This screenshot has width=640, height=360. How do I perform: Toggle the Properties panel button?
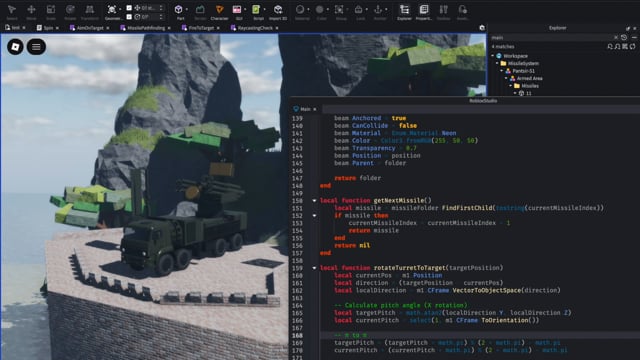[424, 11]
